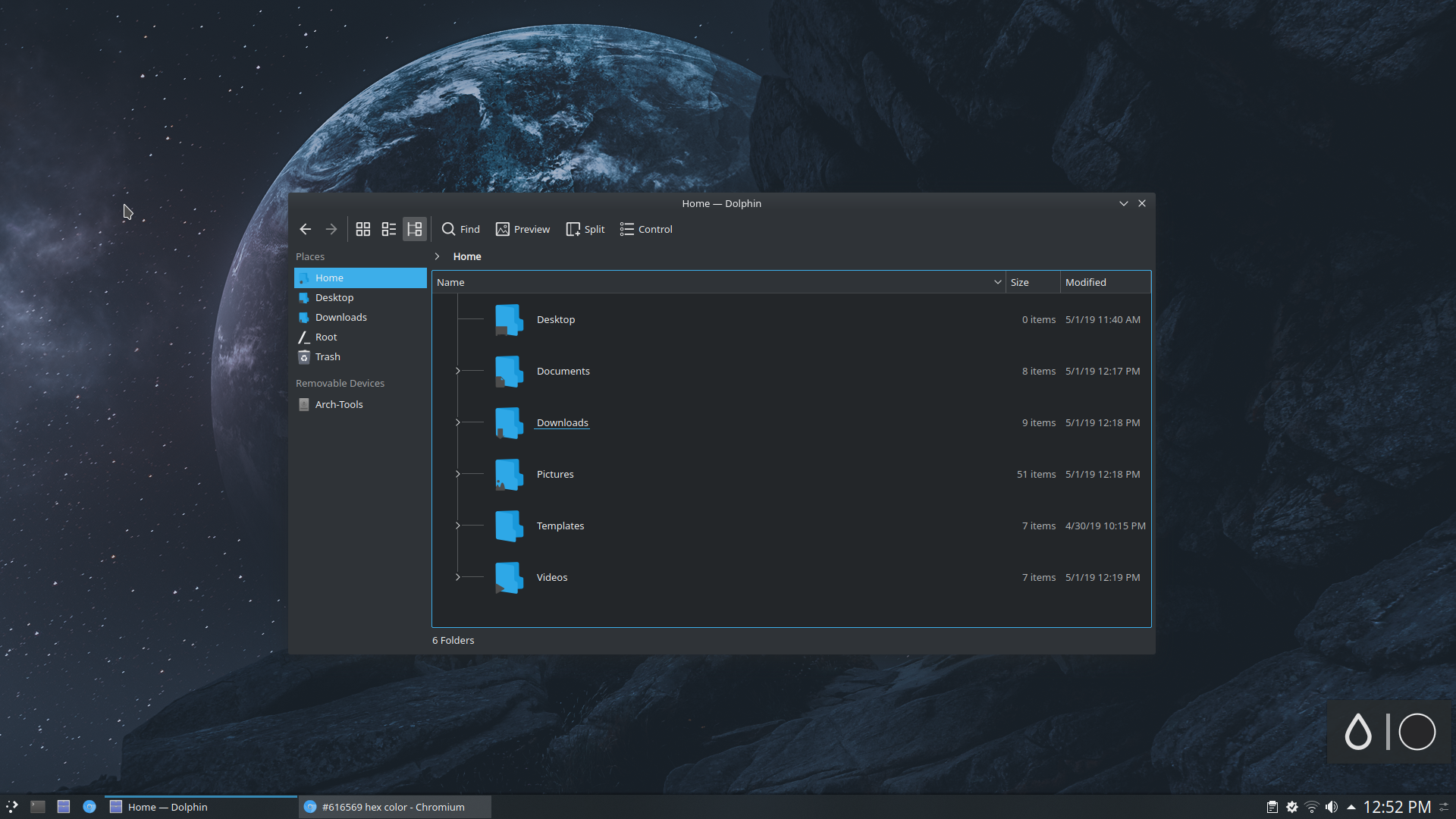Launch Chromium from pinned taskbar icon

89,807
